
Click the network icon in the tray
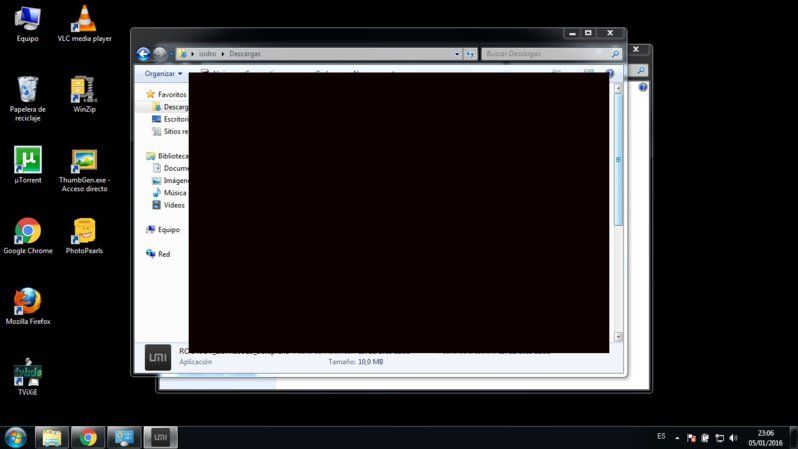(x=719, y=438)
